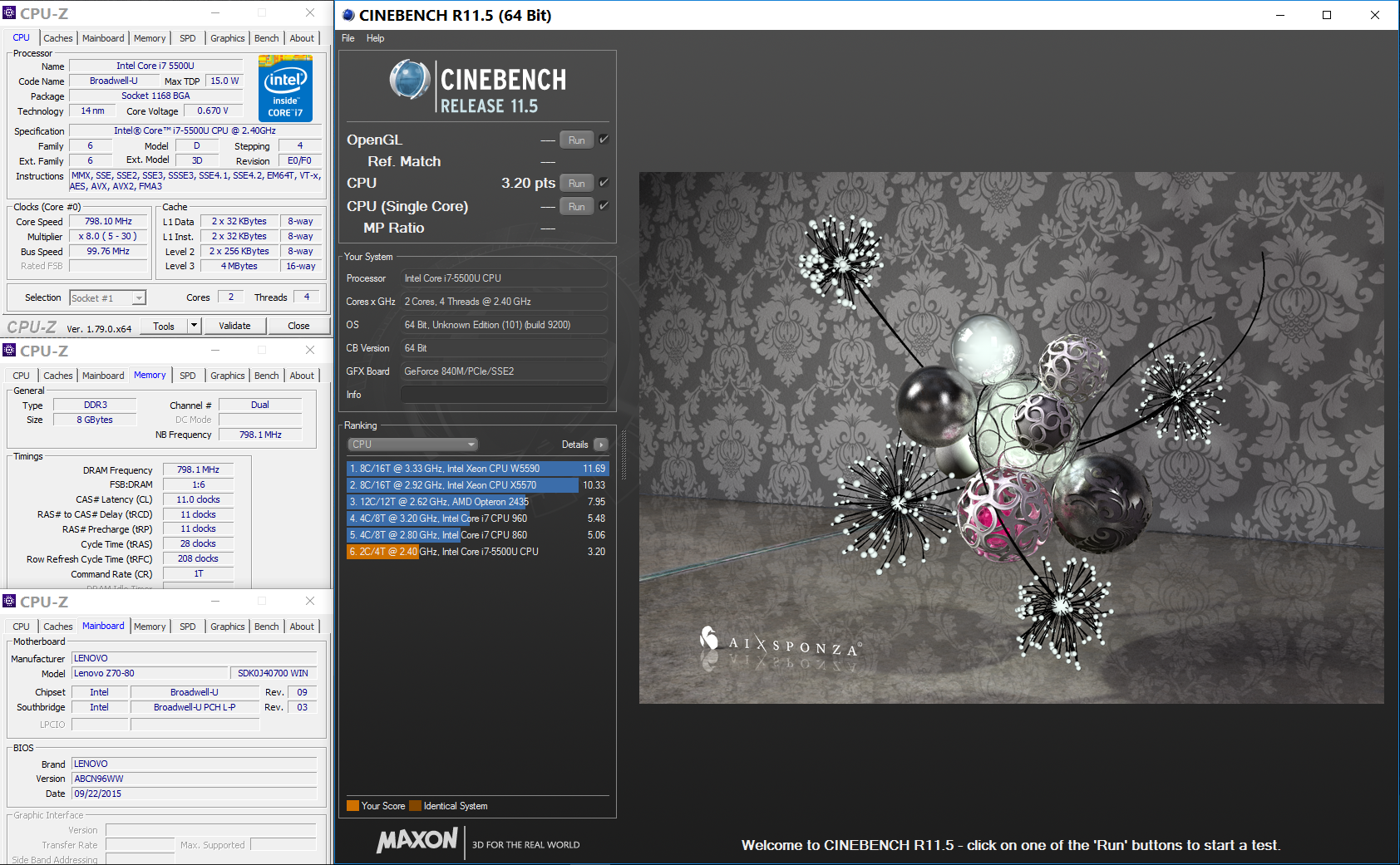This screenshot has width=1400, height=865.
Task: Select ranking row Core i7 CPU 960
Action: click(x=476, y=519)
